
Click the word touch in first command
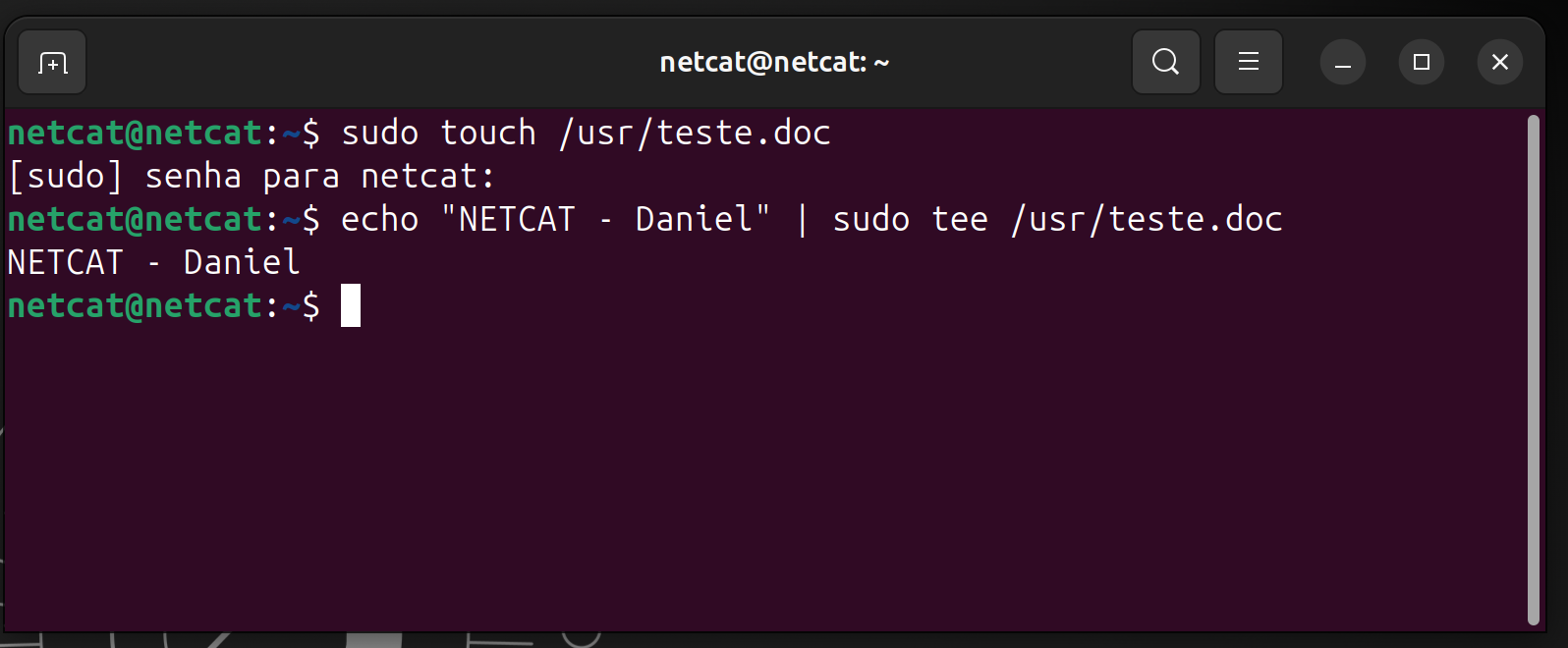point(488,133)
